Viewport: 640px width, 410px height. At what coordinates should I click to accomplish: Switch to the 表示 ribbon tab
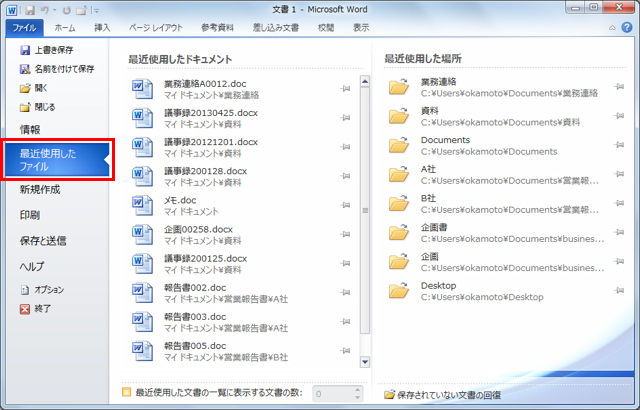[361, 28]
